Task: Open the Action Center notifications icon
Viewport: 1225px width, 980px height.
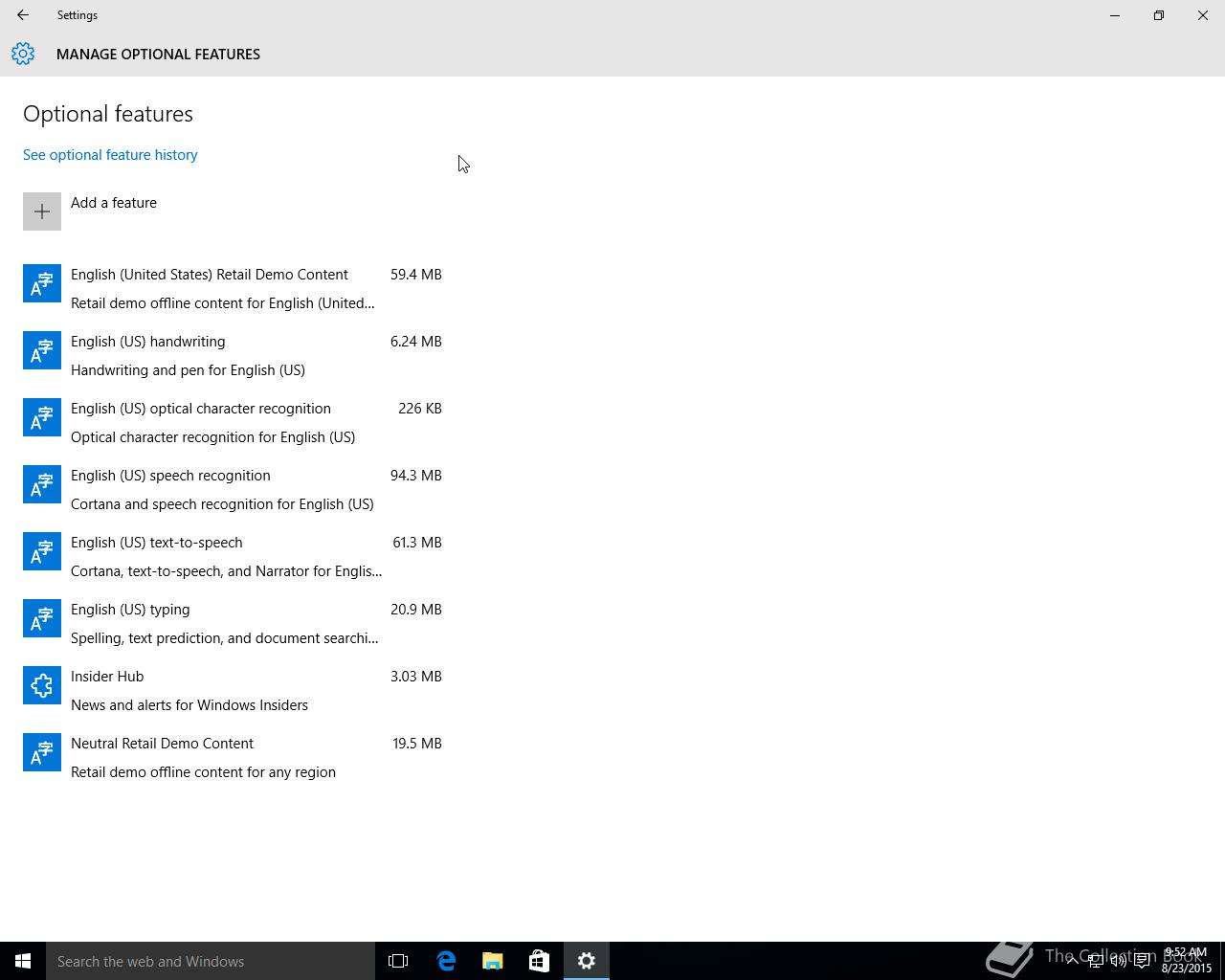Action: point(1143,961)
